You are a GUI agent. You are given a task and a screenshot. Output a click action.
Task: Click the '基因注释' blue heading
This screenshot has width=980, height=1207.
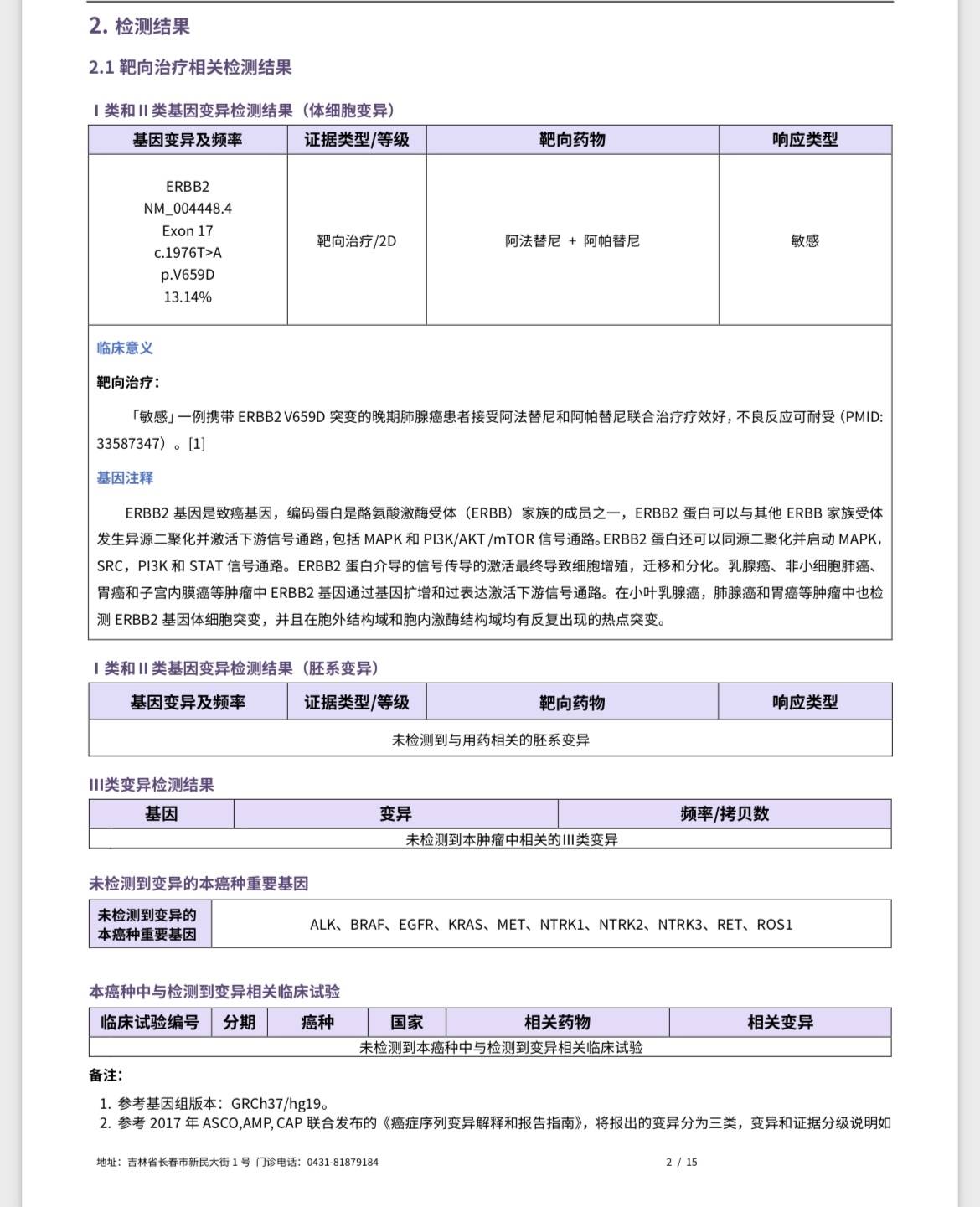click(x=125, y=478)
